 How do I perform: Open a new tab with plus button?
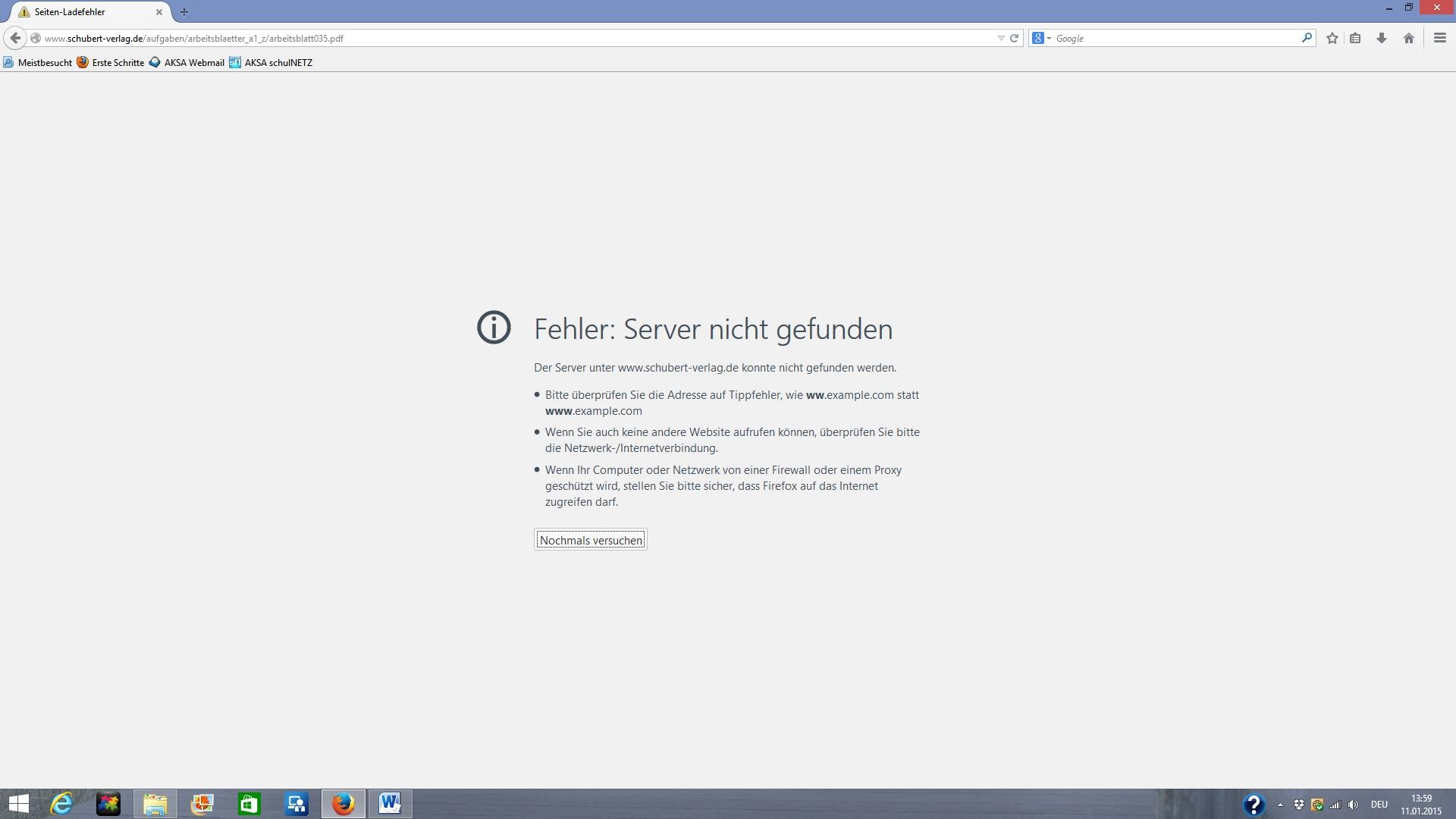point(184,12)
